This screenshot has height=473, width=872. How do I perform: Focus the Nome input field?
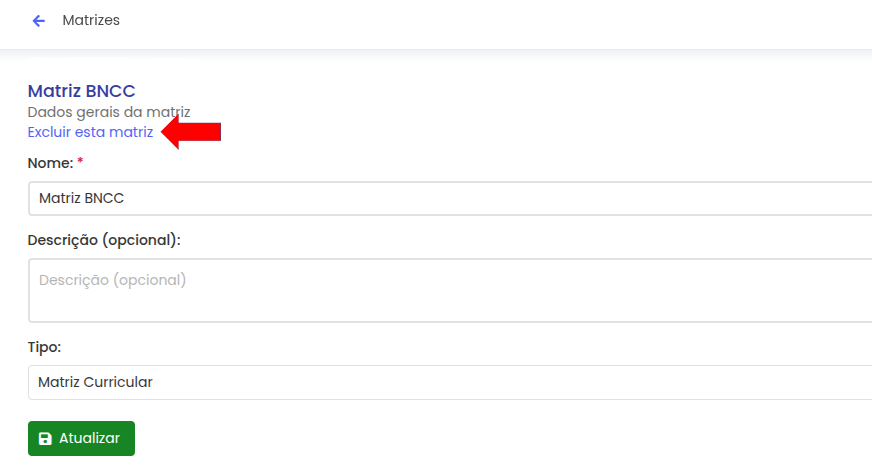(x=450, y=198)
